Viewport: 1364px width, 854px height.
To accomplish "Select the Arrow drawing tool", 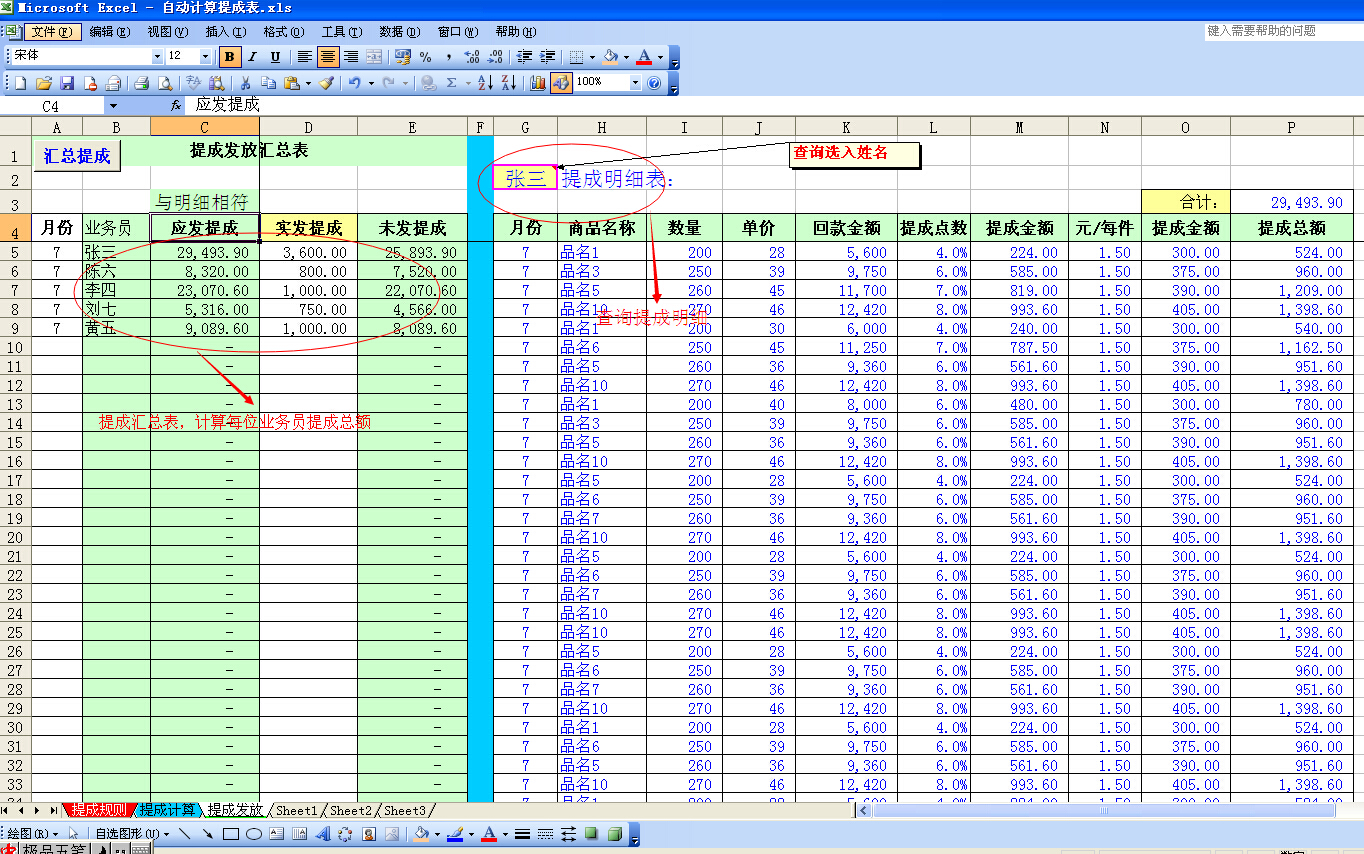I will click(208, 833).
